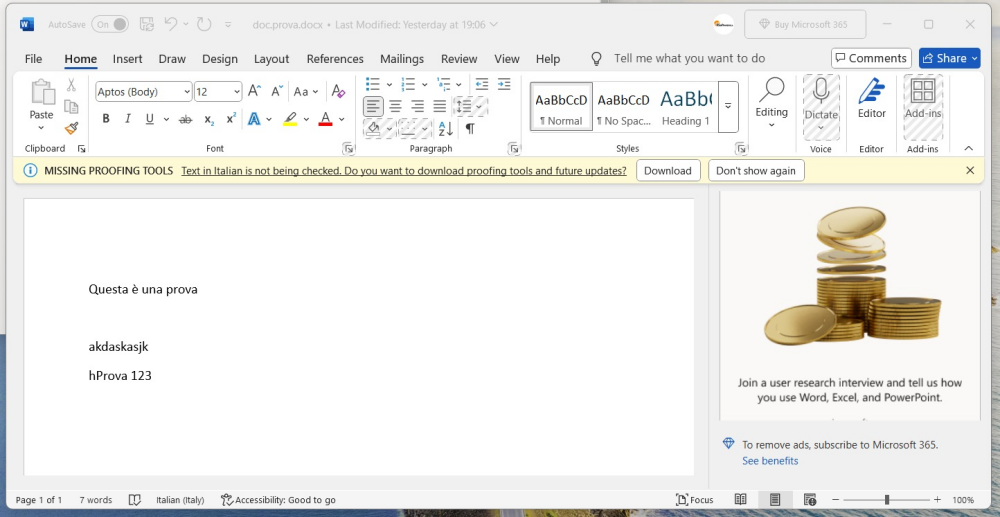
Task: Open the Editor pen icon
Action: click(x=871, y=91)
